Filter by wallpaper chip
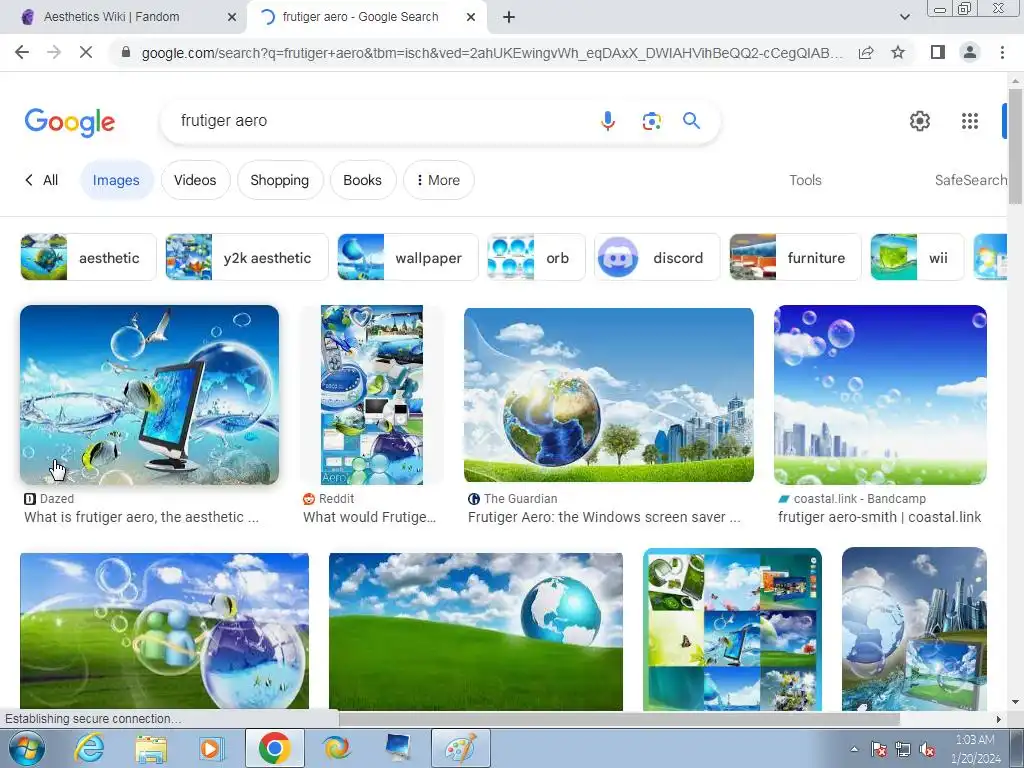Screen dimensions: 1024x768 pyautogui.click(x=408, y=257)
